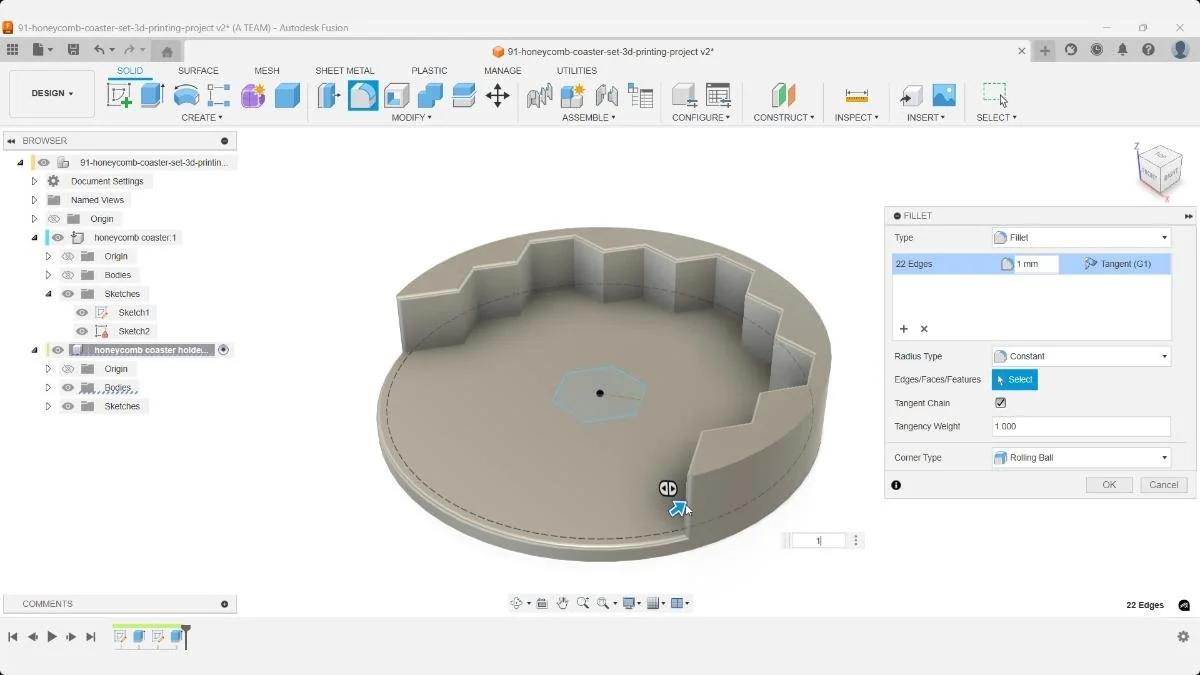The height and width of the screenshot is (675, 1200).
Task: Switch to the SURFACE tab
Action: point(198,71)
